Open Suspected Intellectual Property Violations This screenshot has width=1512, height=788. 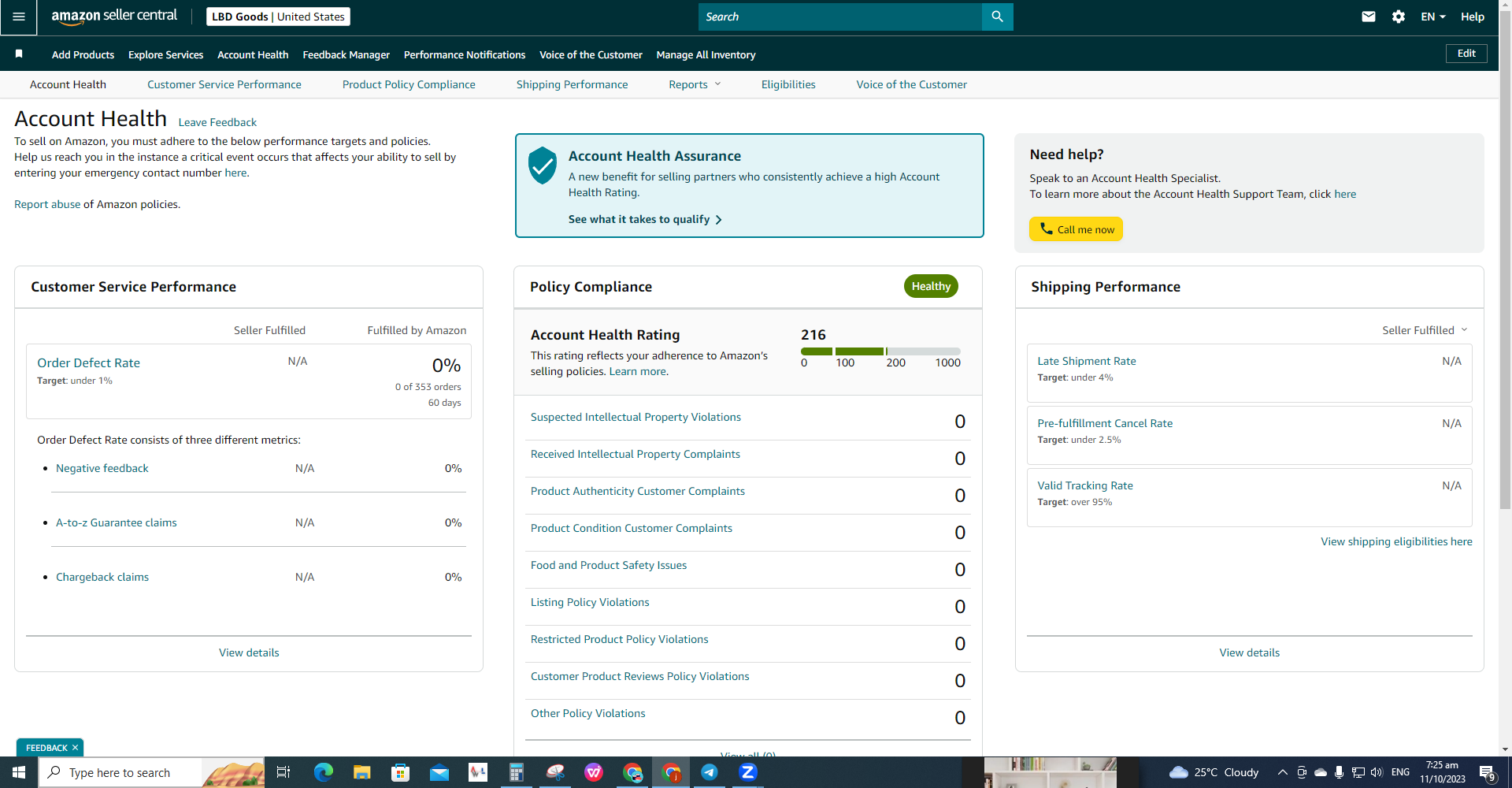click(636, 417)
